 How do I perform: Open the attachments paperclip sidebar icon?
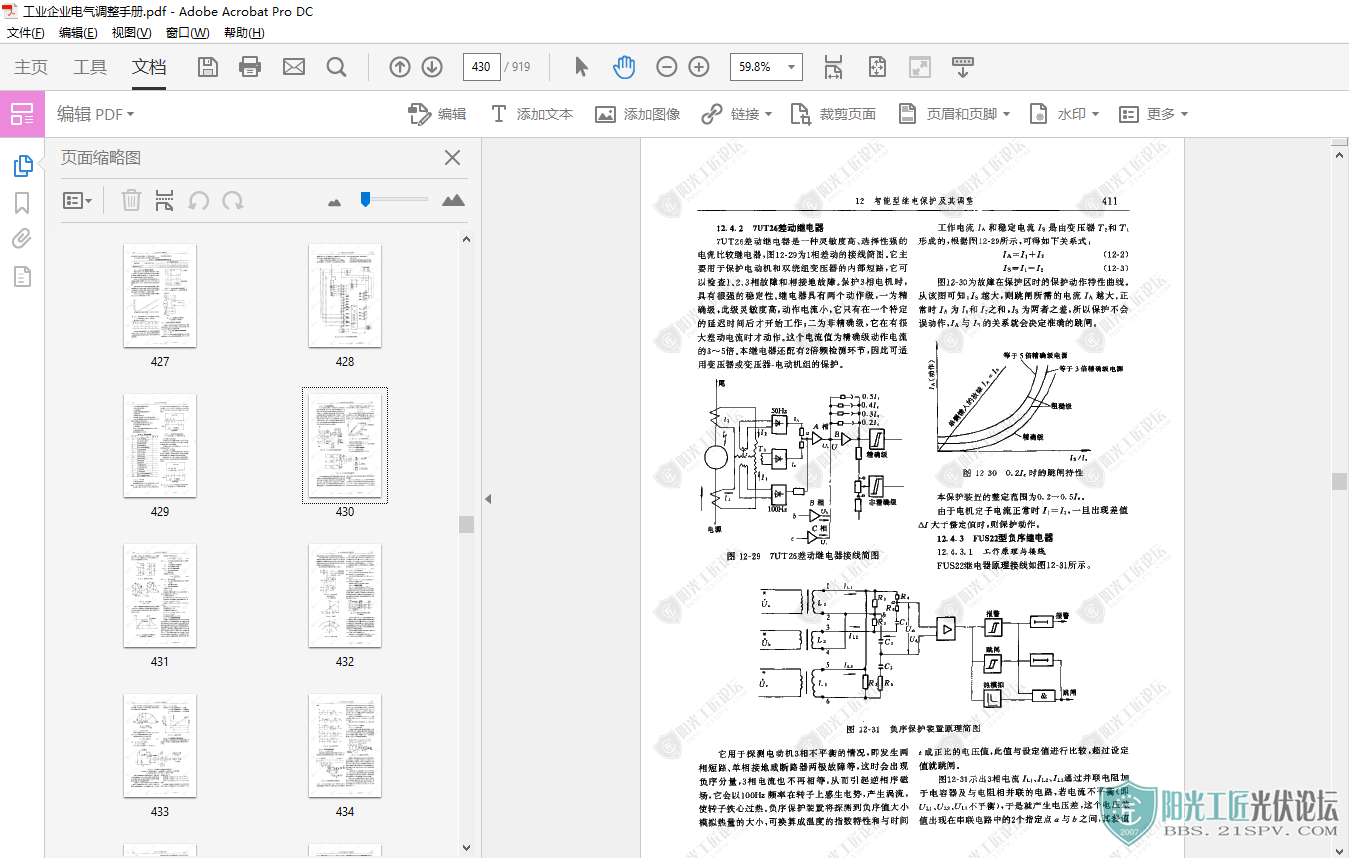pyautogui.click(x=22, y=239)
